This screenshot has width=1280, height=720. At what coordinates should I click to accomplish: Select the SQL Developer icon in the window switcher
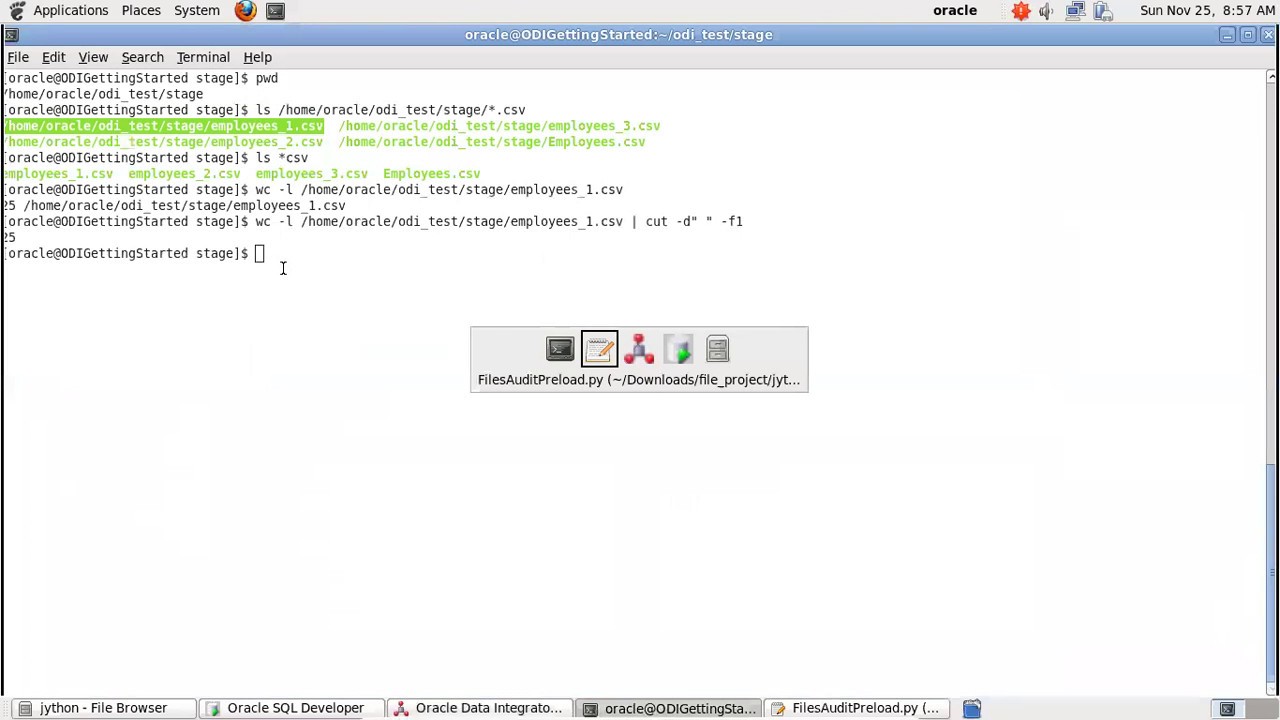tap(678, 349)
